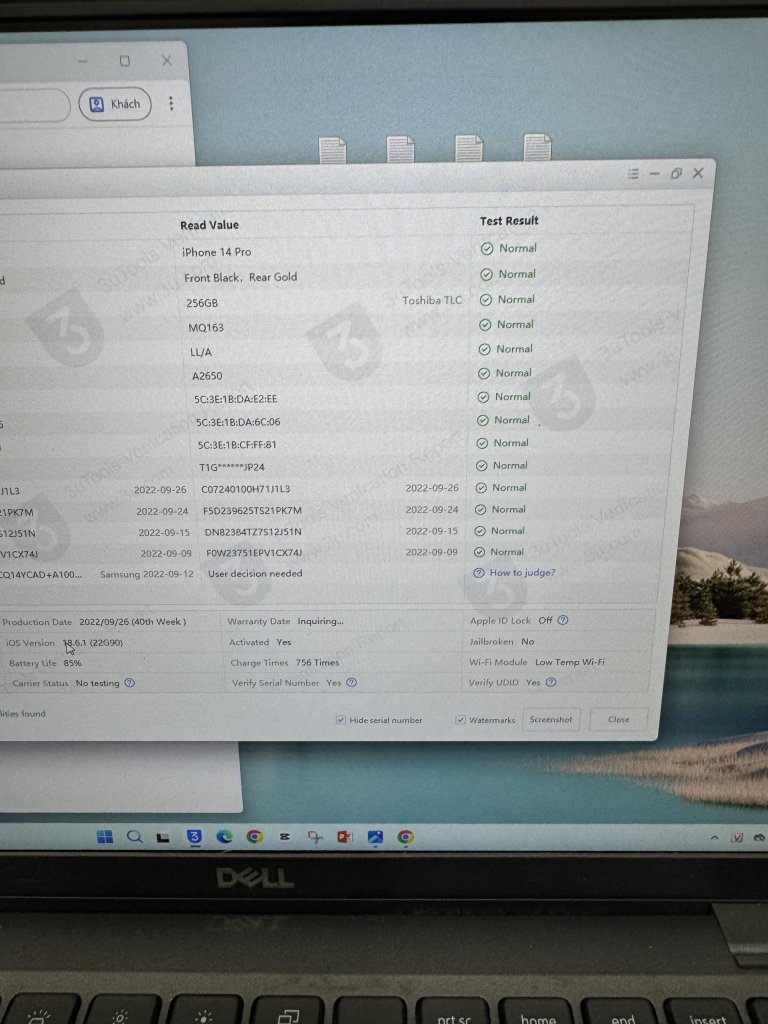Select the 5C:3E:1B:DA:E2:EE address

click(235, 399)
